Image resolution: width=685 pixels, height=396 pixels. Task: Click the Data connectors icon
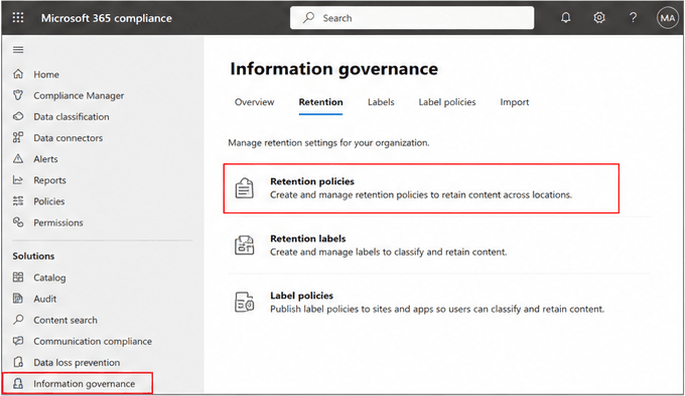pyautogui.click(x=18, y=137)
